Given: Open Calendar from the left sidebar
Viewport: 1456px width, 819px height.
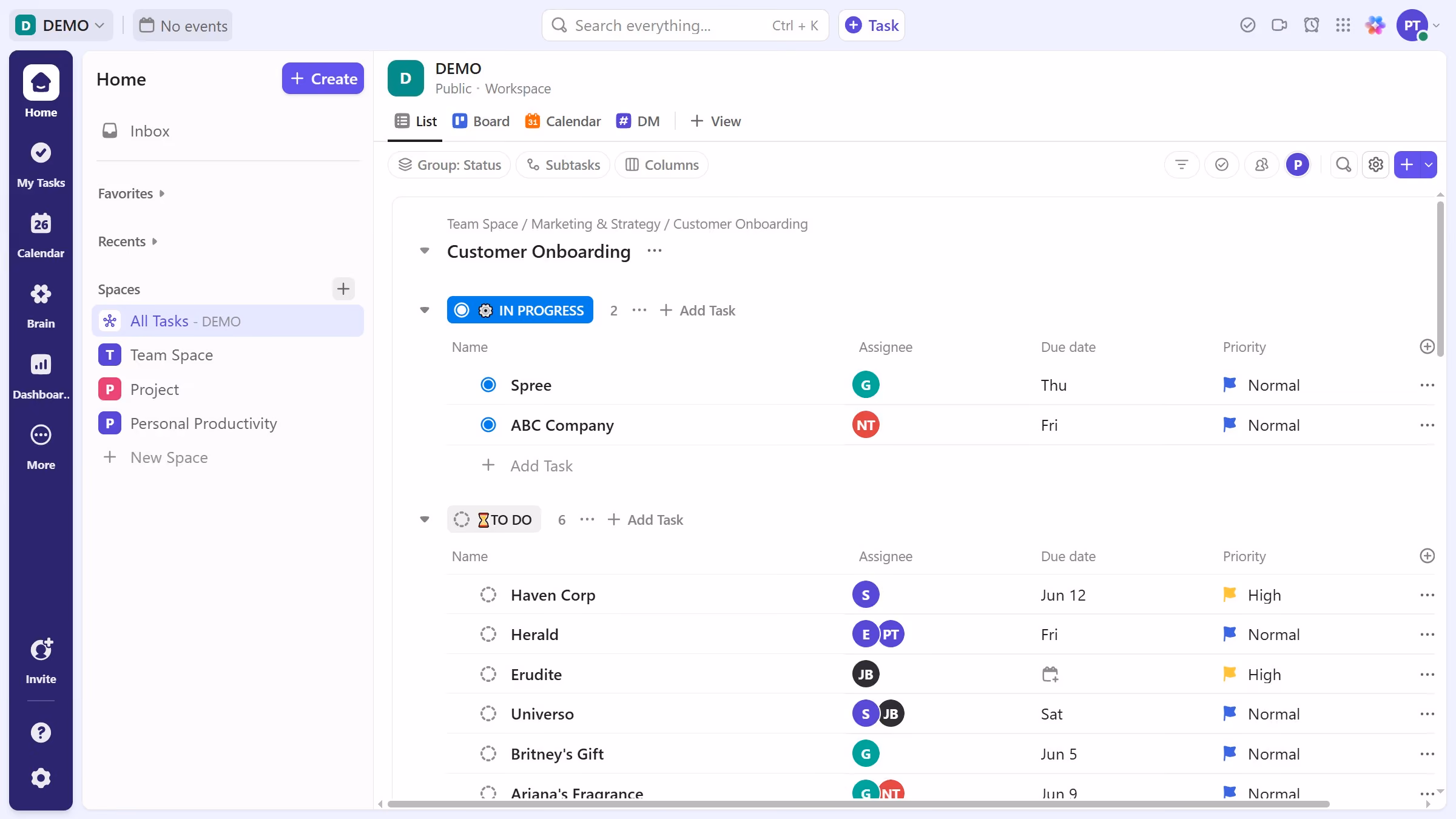Looking at the screenshot, I should coord(41,235).
